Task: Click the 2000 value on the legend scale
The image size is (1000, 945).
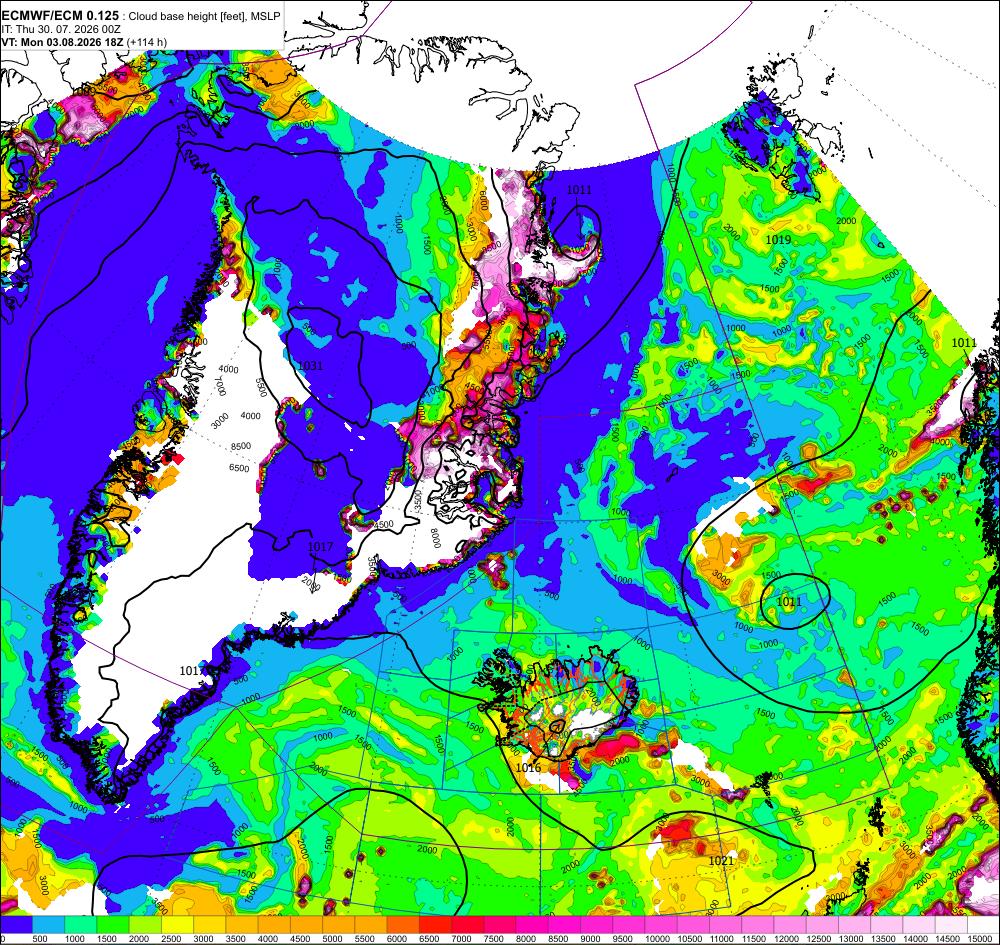Action: point(138,939)
